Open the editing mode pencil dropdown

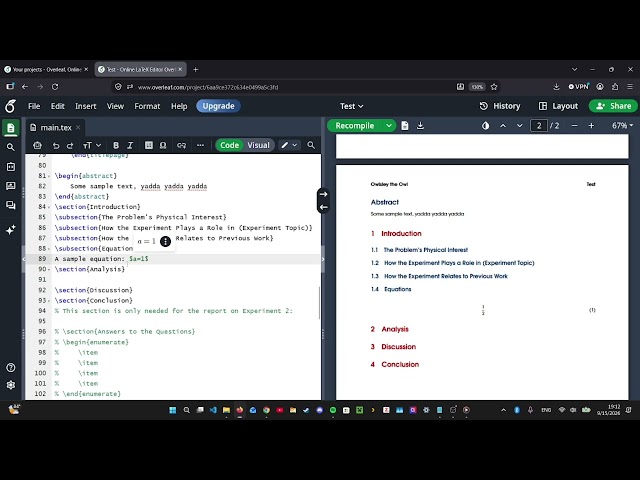click(x=289, y=145)
